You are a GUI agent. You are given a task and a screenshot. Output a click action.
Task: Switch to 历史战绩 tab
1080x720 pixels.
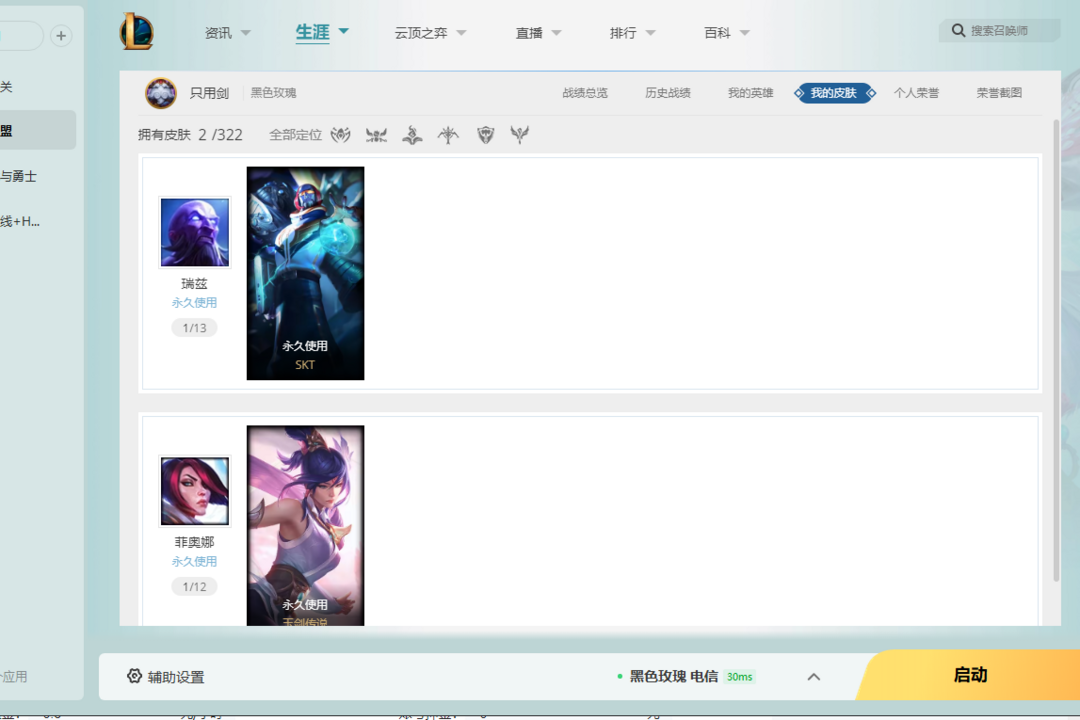667,93
